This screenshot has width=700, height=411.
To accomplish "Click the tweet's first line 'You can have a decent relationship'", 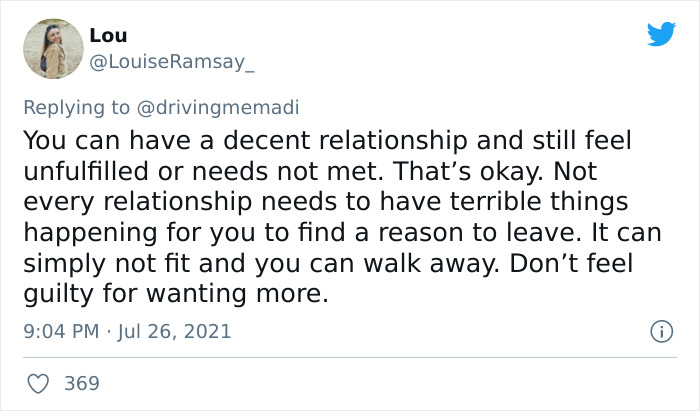I will (245, 141).
